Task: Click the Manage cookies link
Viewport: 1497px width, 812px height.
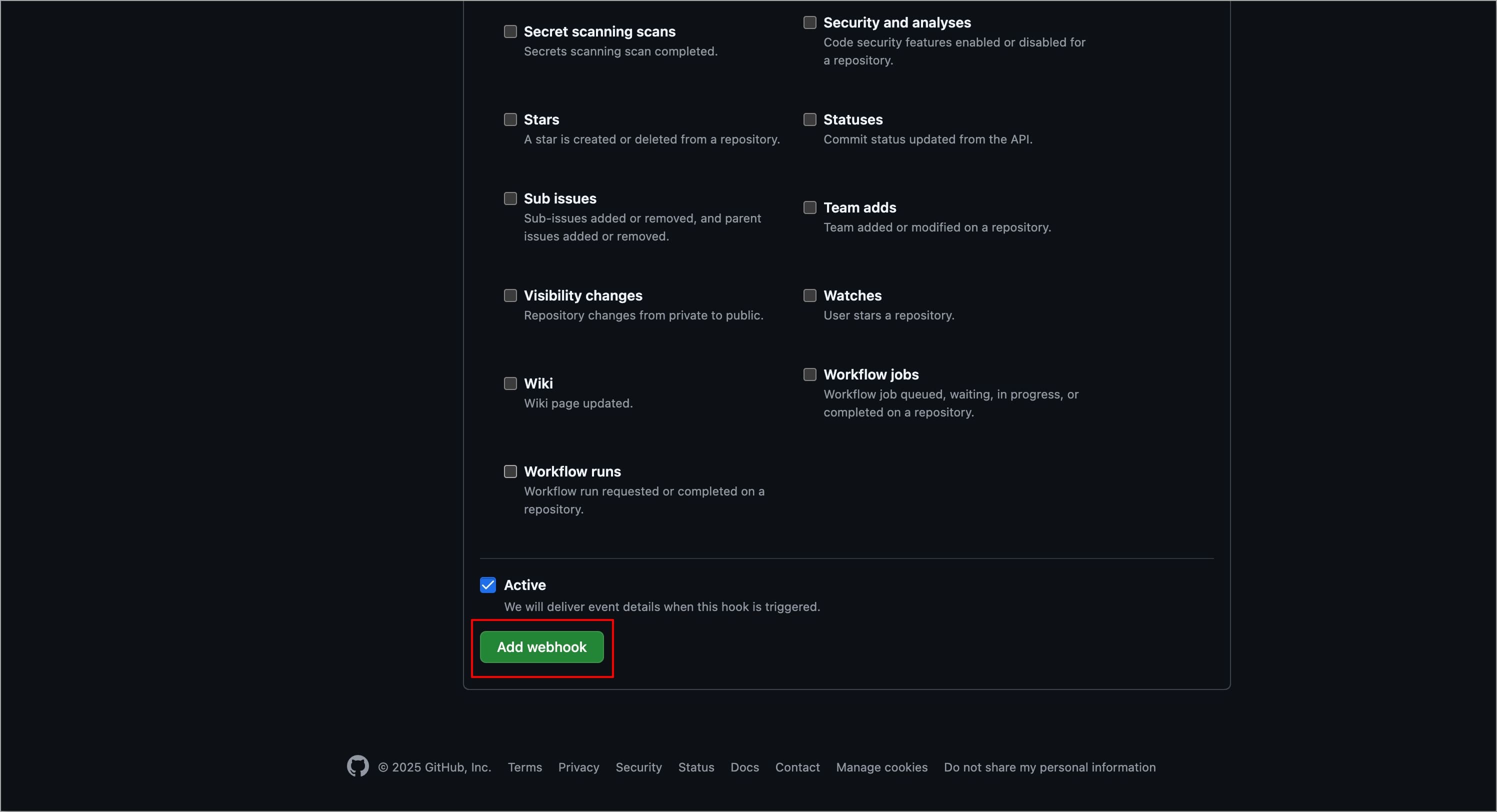Action: point(881,767)
